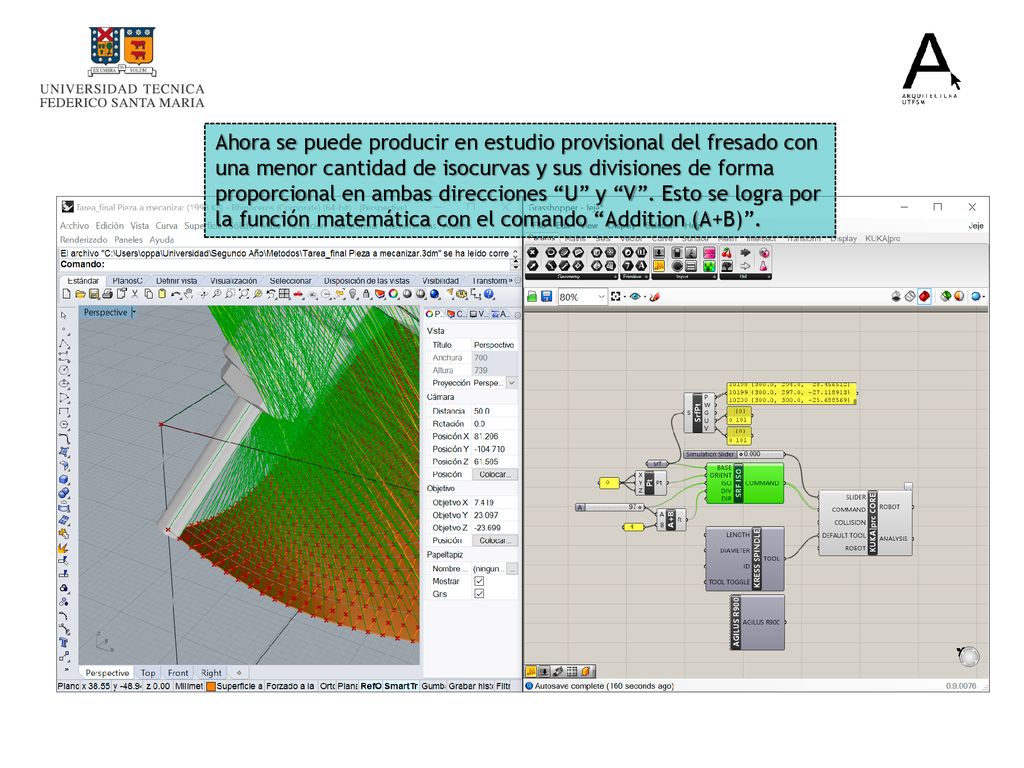1024x768 pixels.
Task: Adjust the Simulation Slider in Grasshopper canvas
Action: point(733,454)
